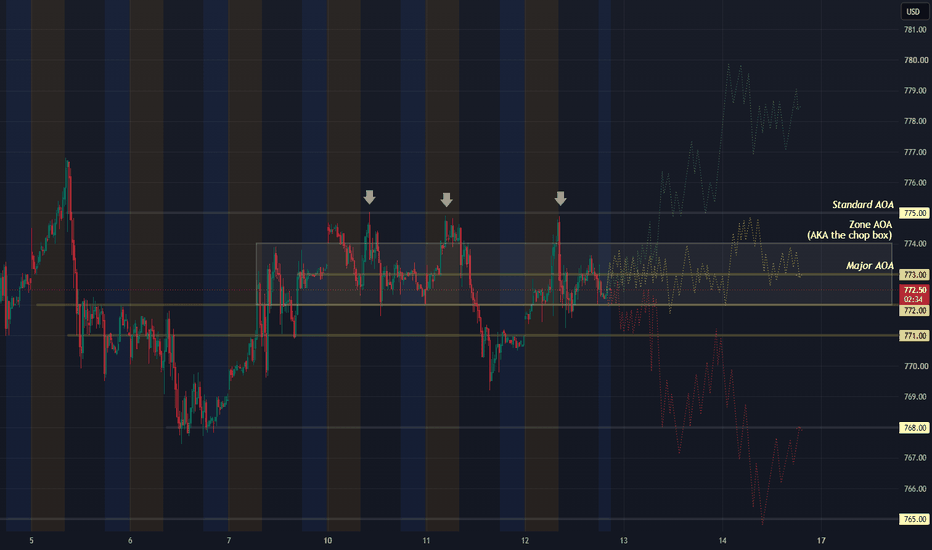Click the first down arrow marker
This screenshot has height=550, width=932.
[x=370, y=197]
